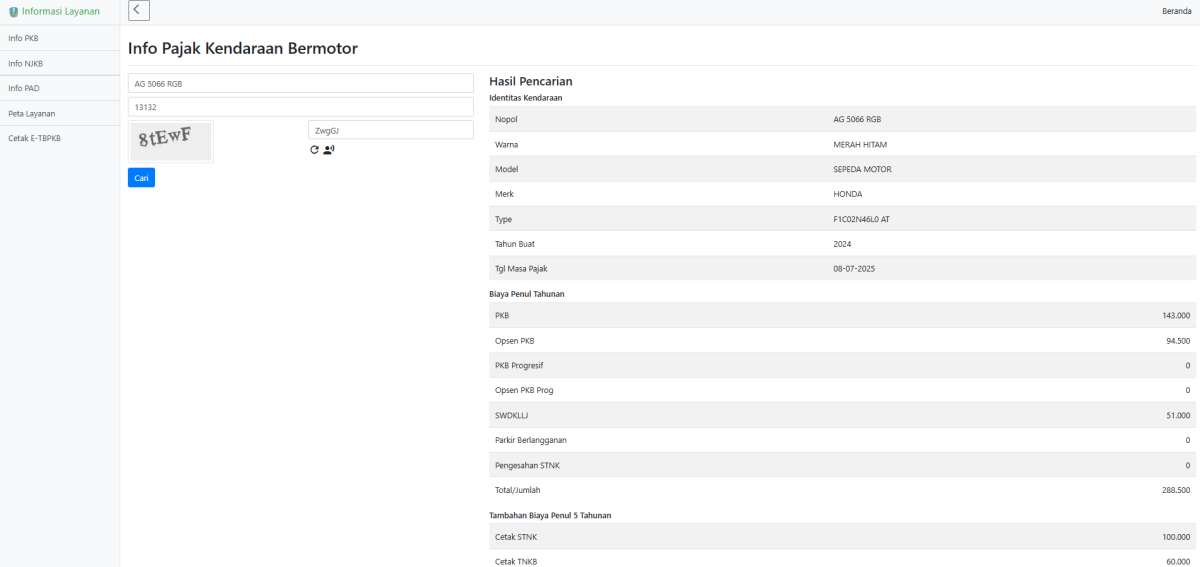The width and height of the screenshot is (1200, 567).
Task: Click the input field containing 13132
Action: coord(300,107)
